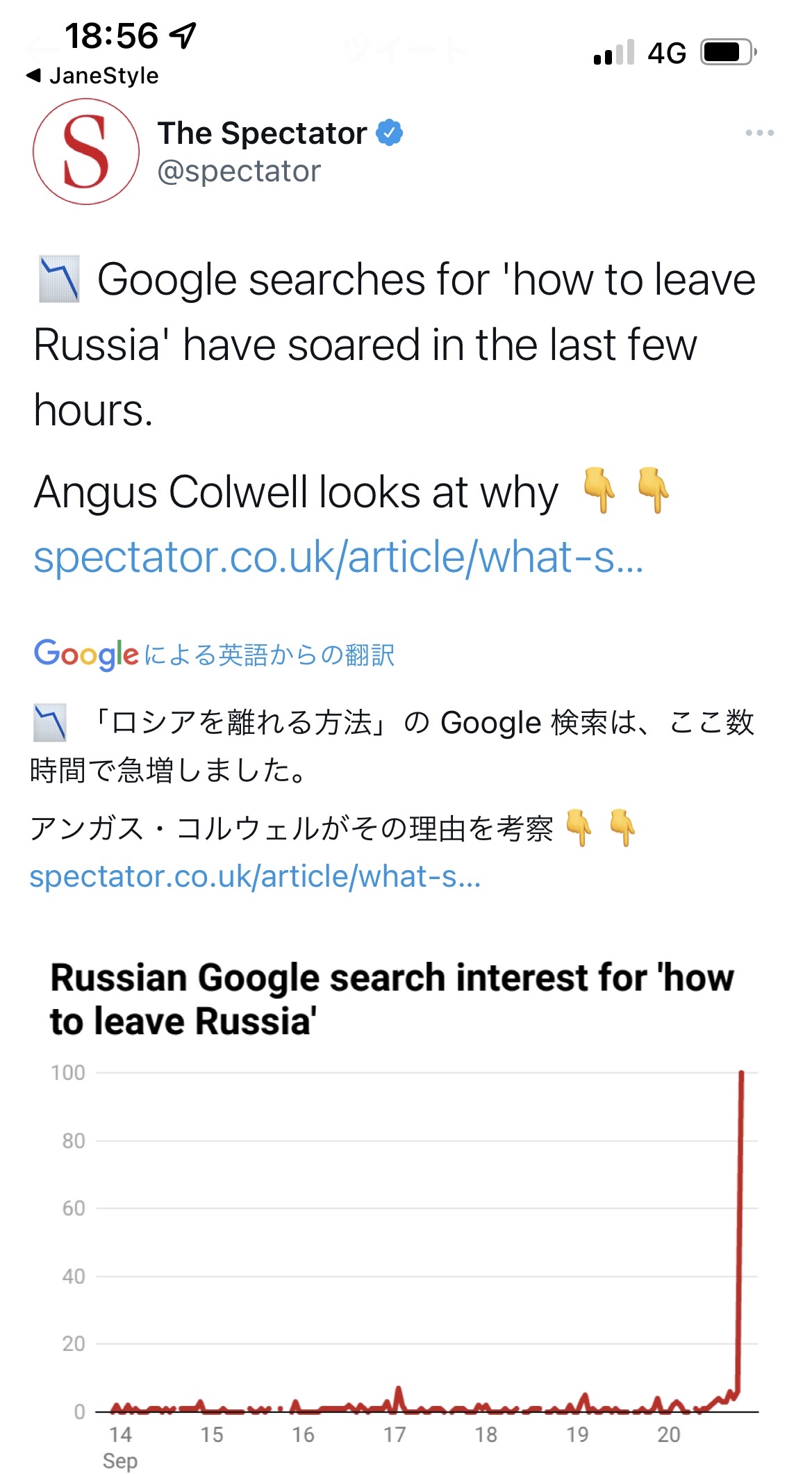Tap the Google logo in translation attribution

86,654
